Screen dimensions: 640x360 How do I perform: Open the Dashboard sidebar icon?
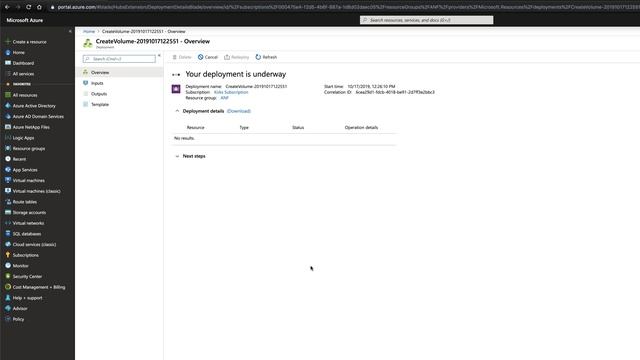point(8,63)
